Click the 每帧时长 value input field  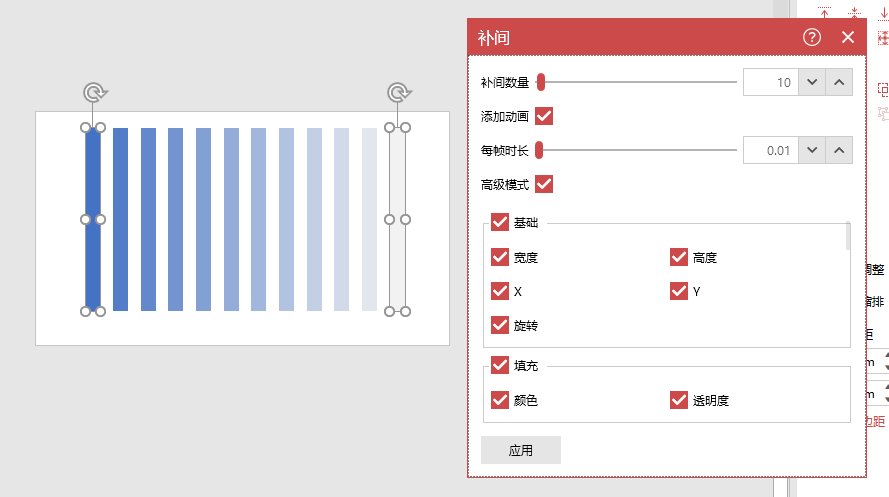click(x=769, y=150)
